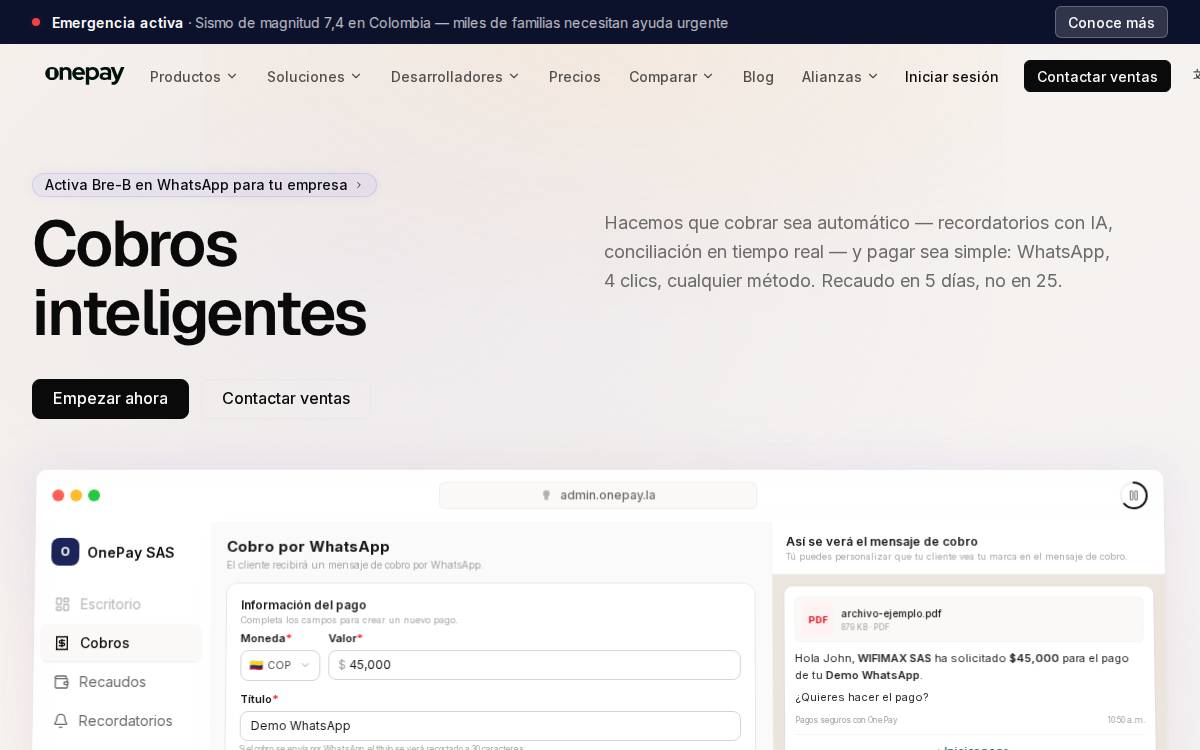Viewport: 1200px width, 750px height.
Task: Select Escritorio in the sidebar
Action: 121,604
